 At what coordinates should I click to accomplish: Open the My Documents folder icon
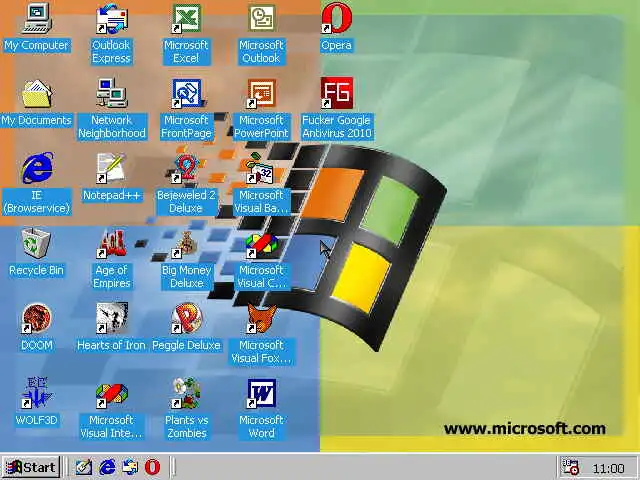point(37,94)
